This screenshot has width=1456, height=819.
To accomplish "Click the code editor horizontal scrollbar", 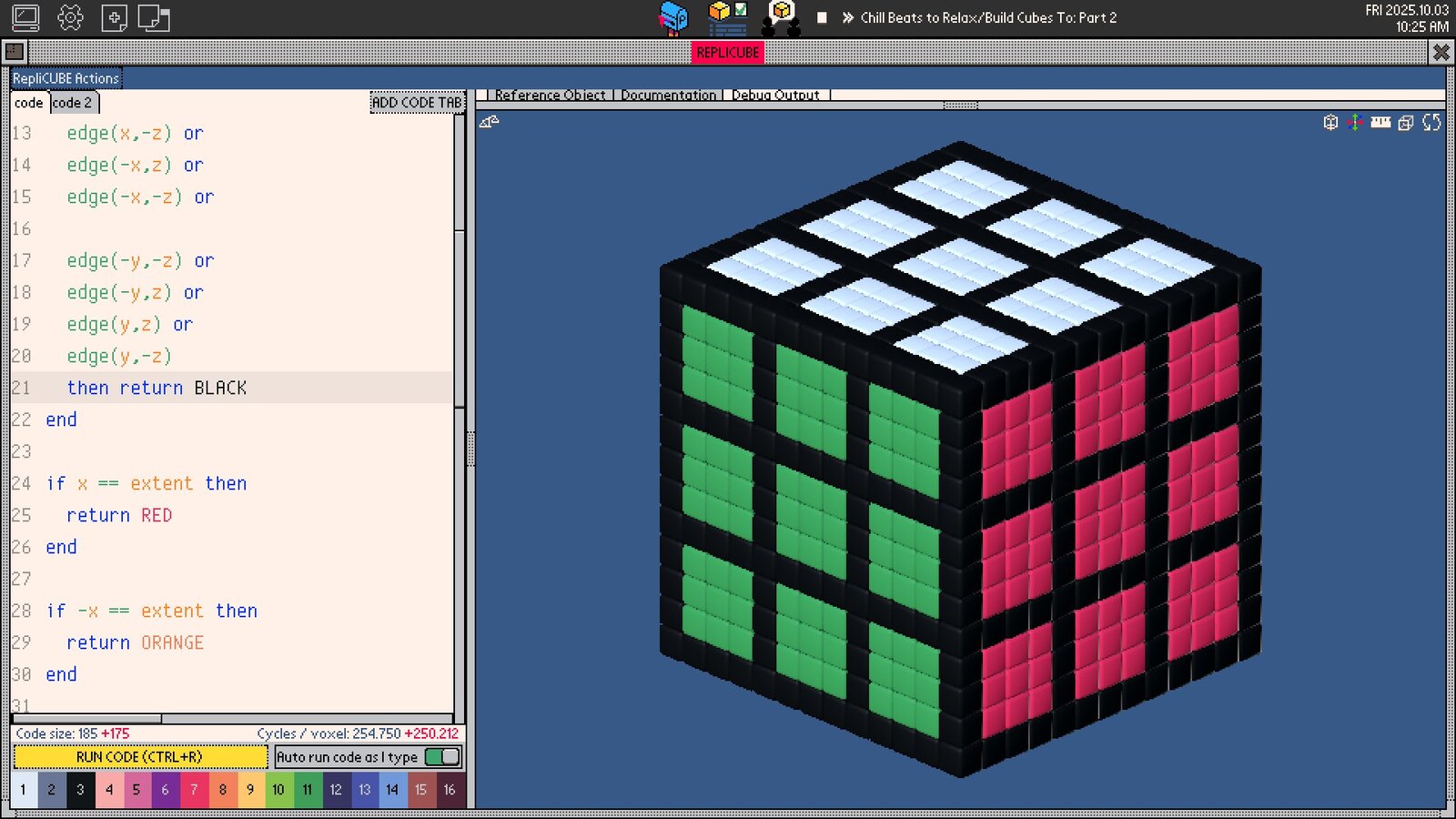I will pos(86,719).
